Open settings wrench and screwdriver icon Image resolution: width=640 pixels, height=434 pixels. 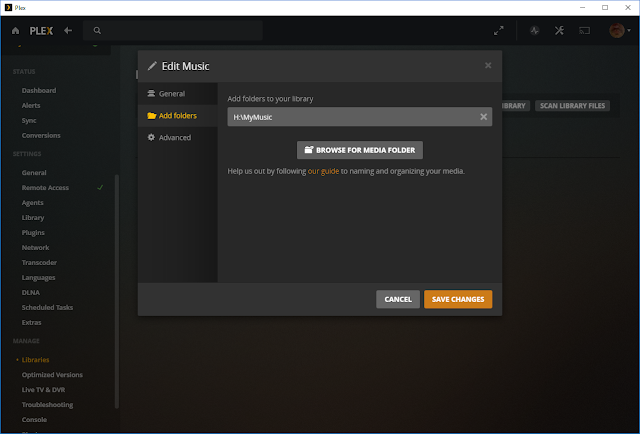pyautogui.click(x=559, y=31)
